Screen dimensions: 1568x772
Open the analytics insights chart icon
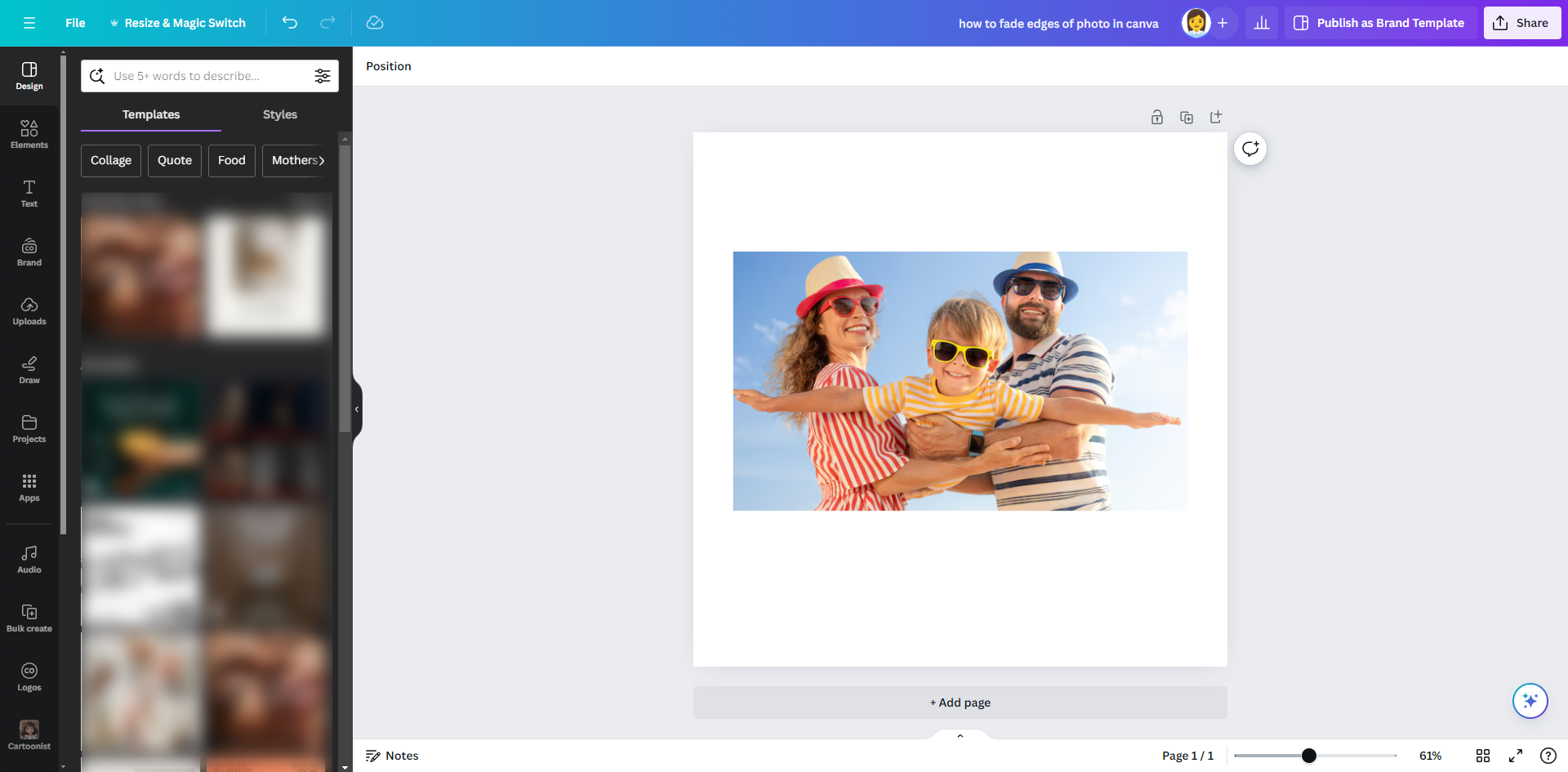pos(1262,23)
